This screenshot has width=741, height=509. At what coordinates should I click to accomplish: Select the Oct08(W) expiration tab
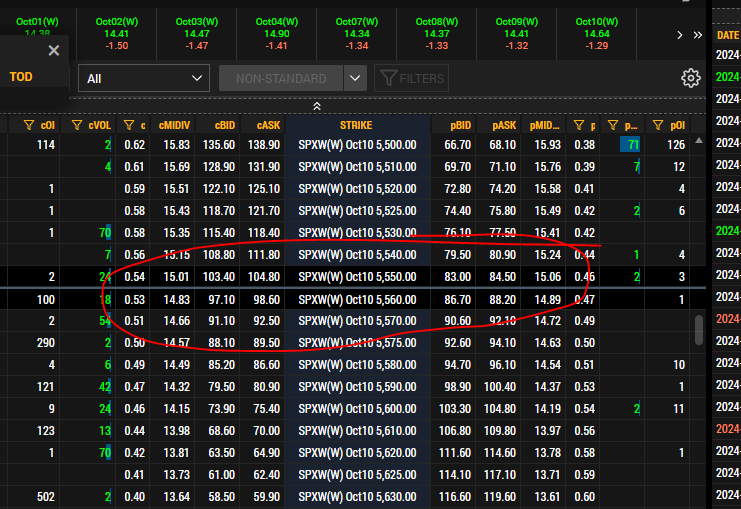pyautogui.click(x=437, y=34)
